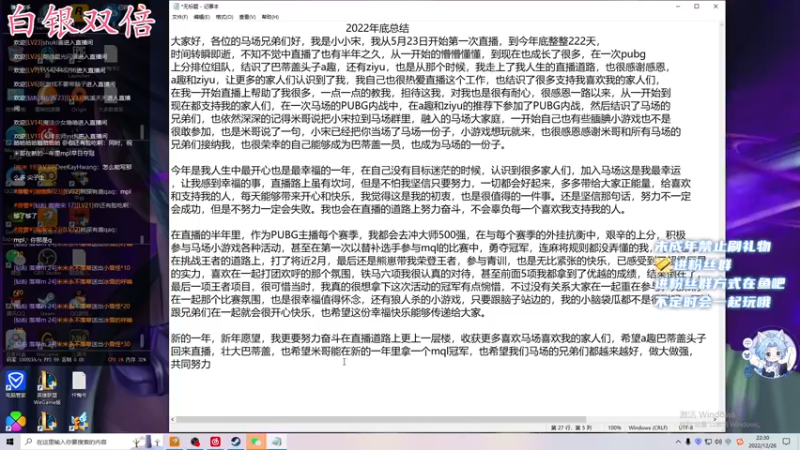The width and height of the screenshot is (800, 450).
Task: Click the 100% zoom status entry
Action: [x=614, y=428]
